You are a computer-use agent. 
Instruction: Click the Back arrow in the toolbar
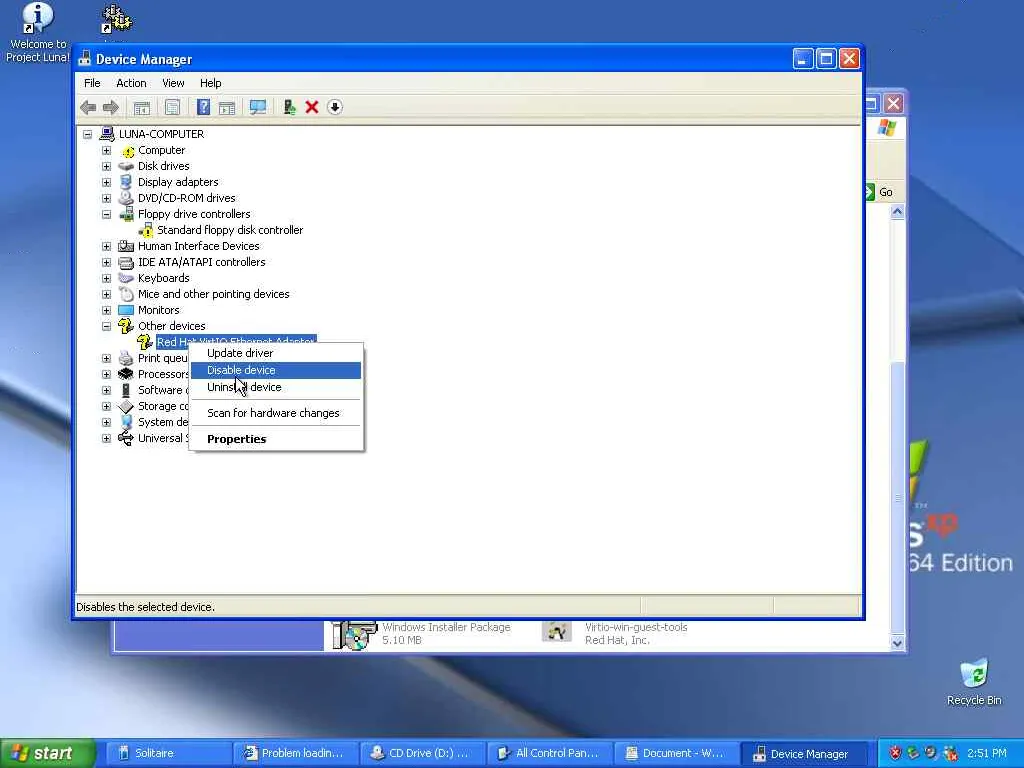(88, 107)
